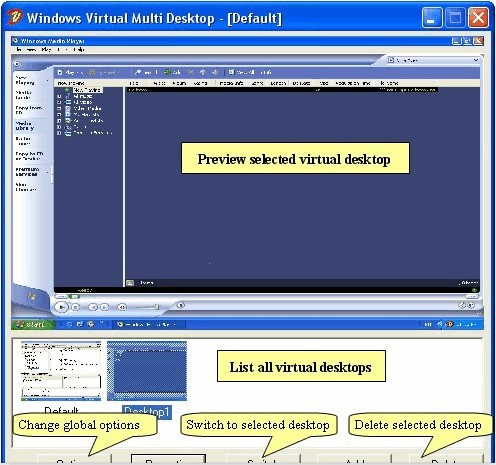The width and height of the screenshot is (496, 465).
Task: Maximize the Windows Virtual Multi Desktop window
Action: (x=455, y=17)
